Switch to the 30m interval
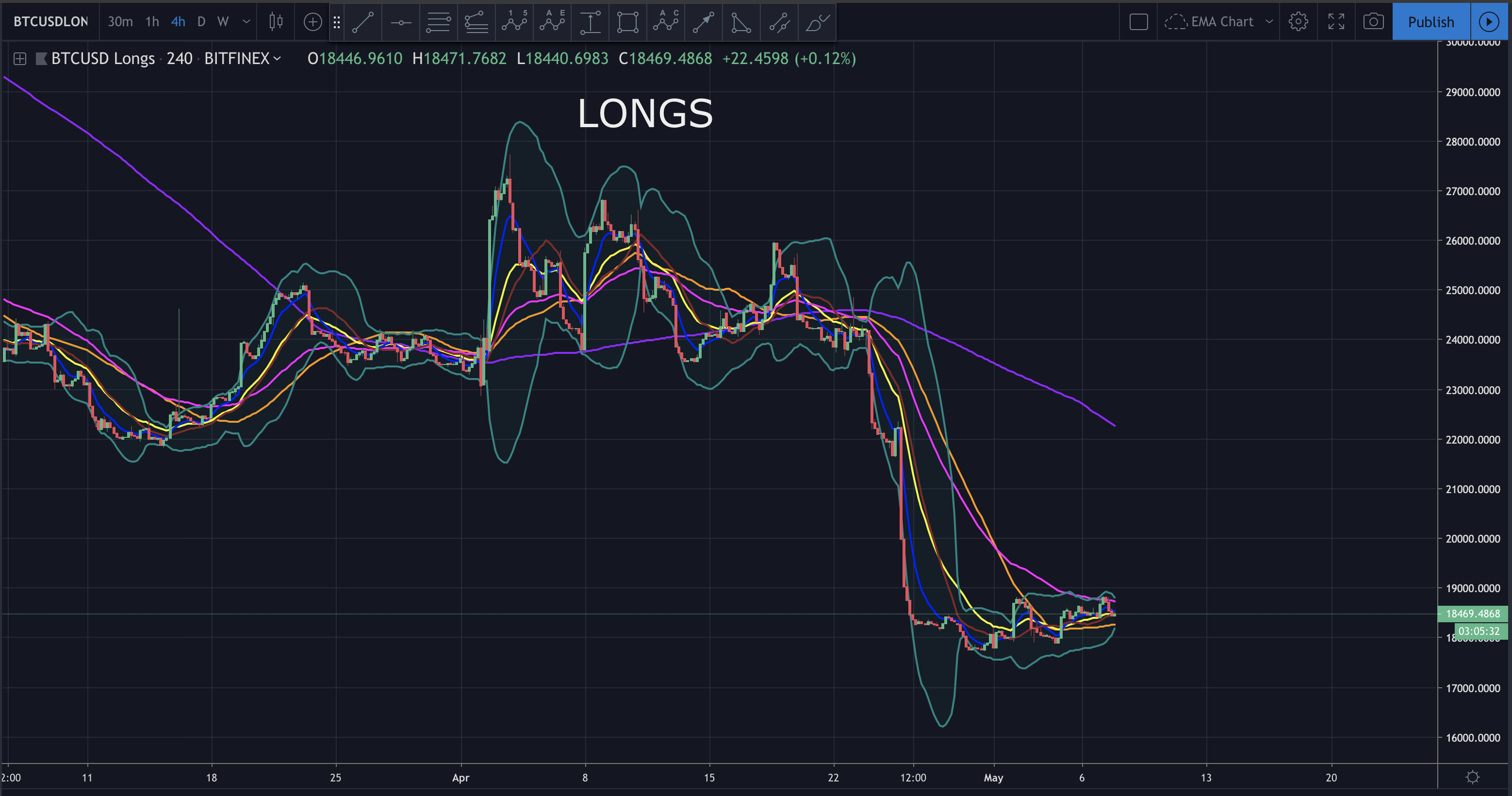 point(120,22)
